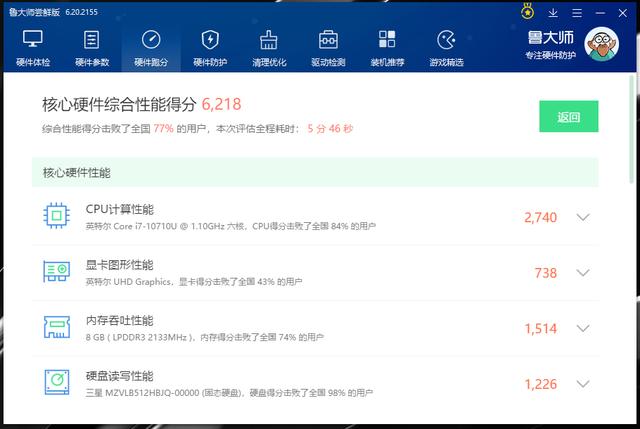Open 游戏精选 games tab
Viewport: 640px width, 429px height.
[446, 48]
